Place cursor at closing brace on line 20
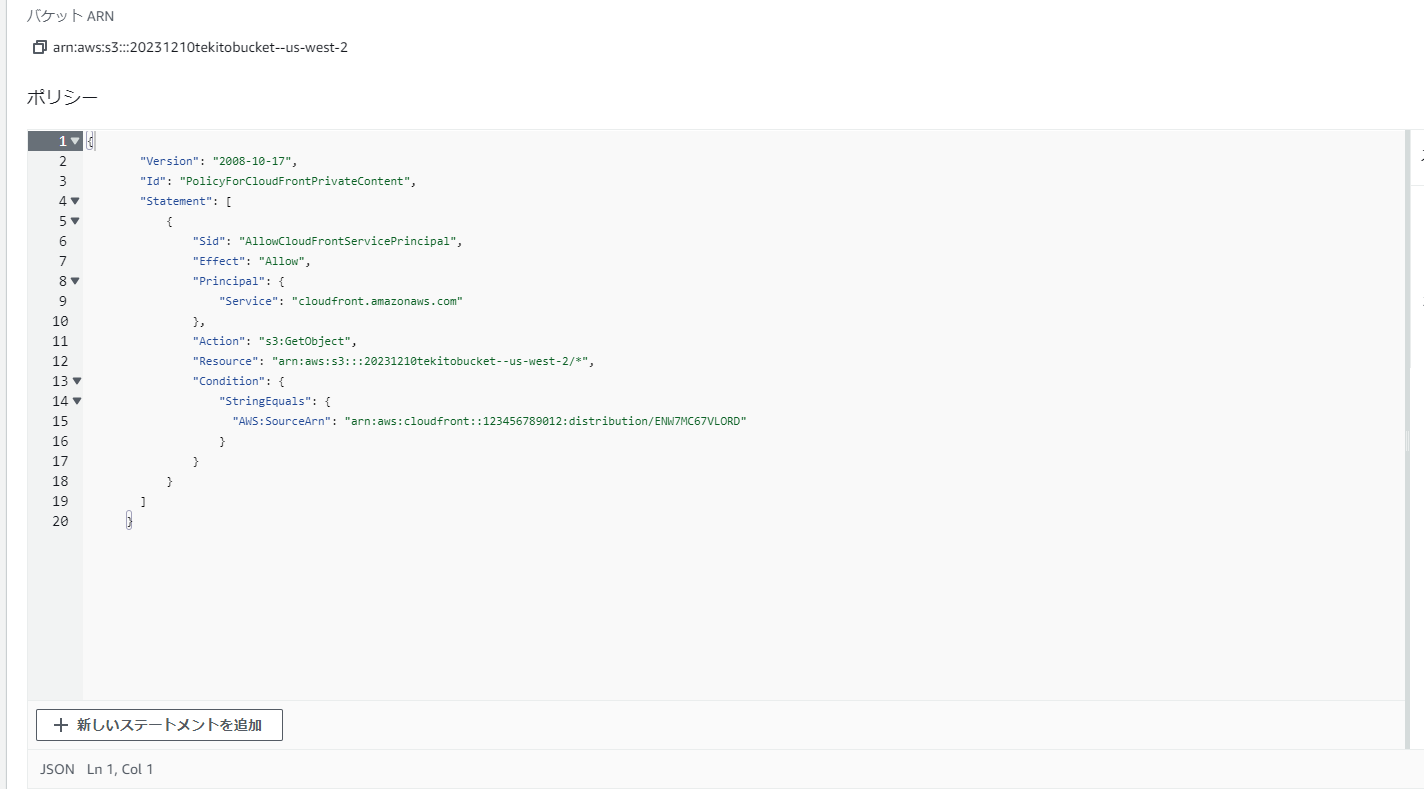The image size is (1424, 789). point(130,521)
